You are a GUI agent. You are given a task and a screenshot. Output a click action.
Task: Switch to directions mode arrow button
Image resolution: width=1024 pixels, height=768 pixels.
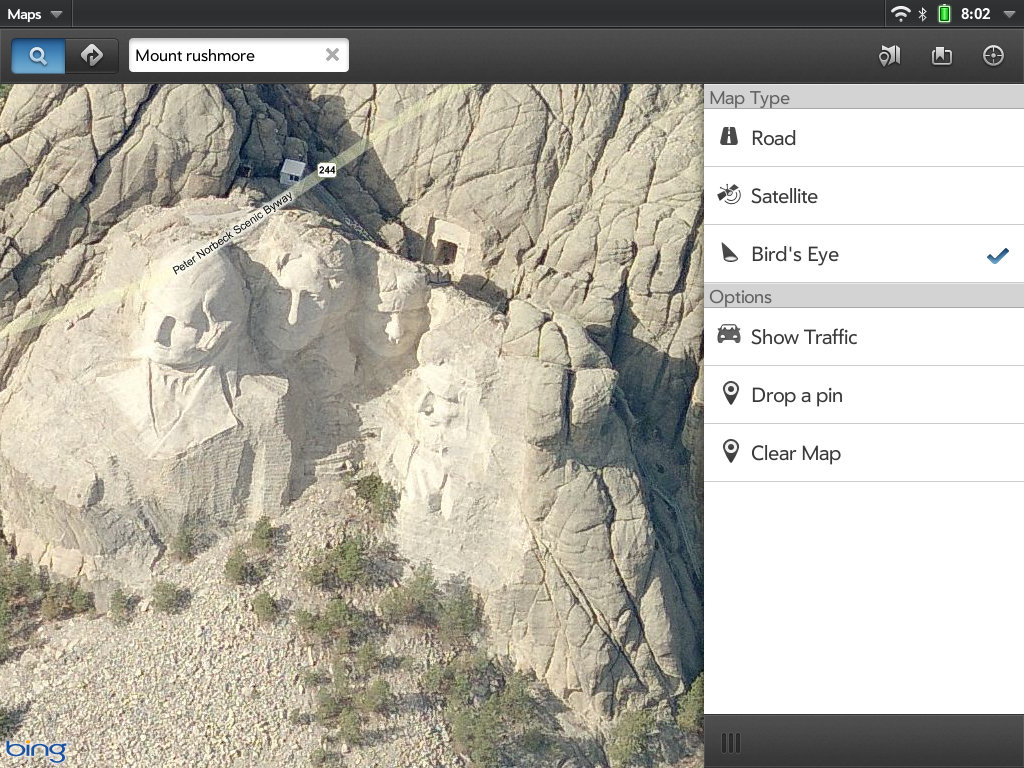click(x=92, y=56)
